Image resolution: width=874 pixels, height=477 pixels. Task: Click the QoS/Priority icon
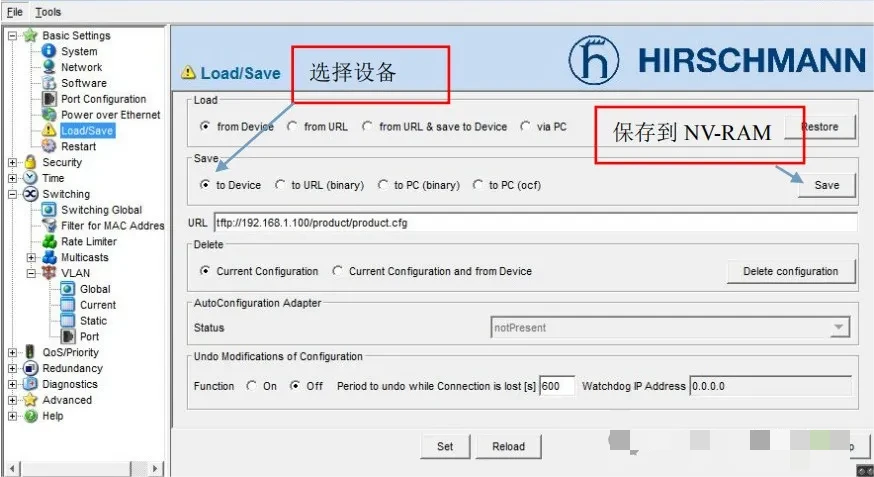click(30, 352)
